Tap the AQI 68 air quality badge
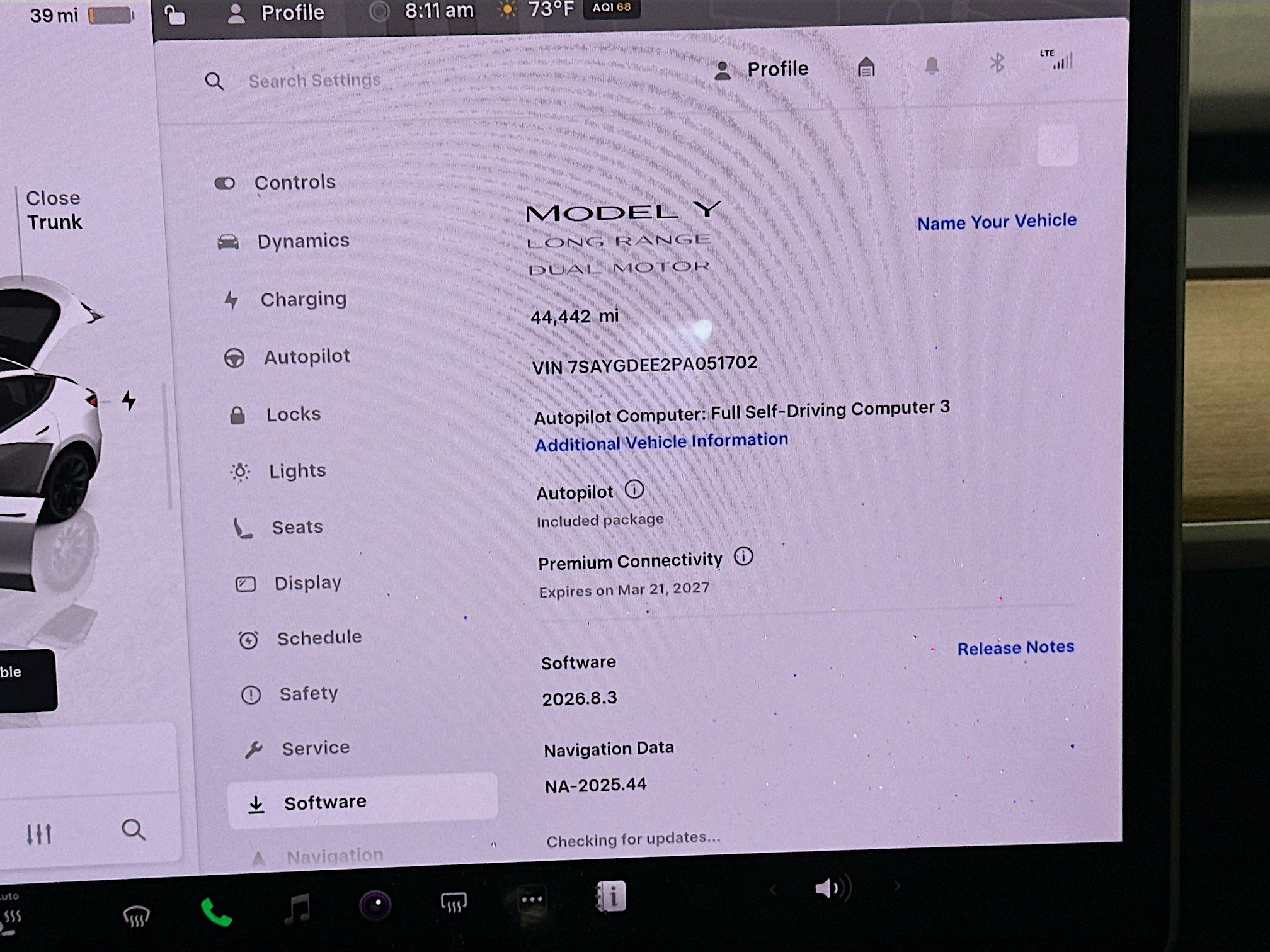This screenshot has height=952, width=1270. pos(612,8)
